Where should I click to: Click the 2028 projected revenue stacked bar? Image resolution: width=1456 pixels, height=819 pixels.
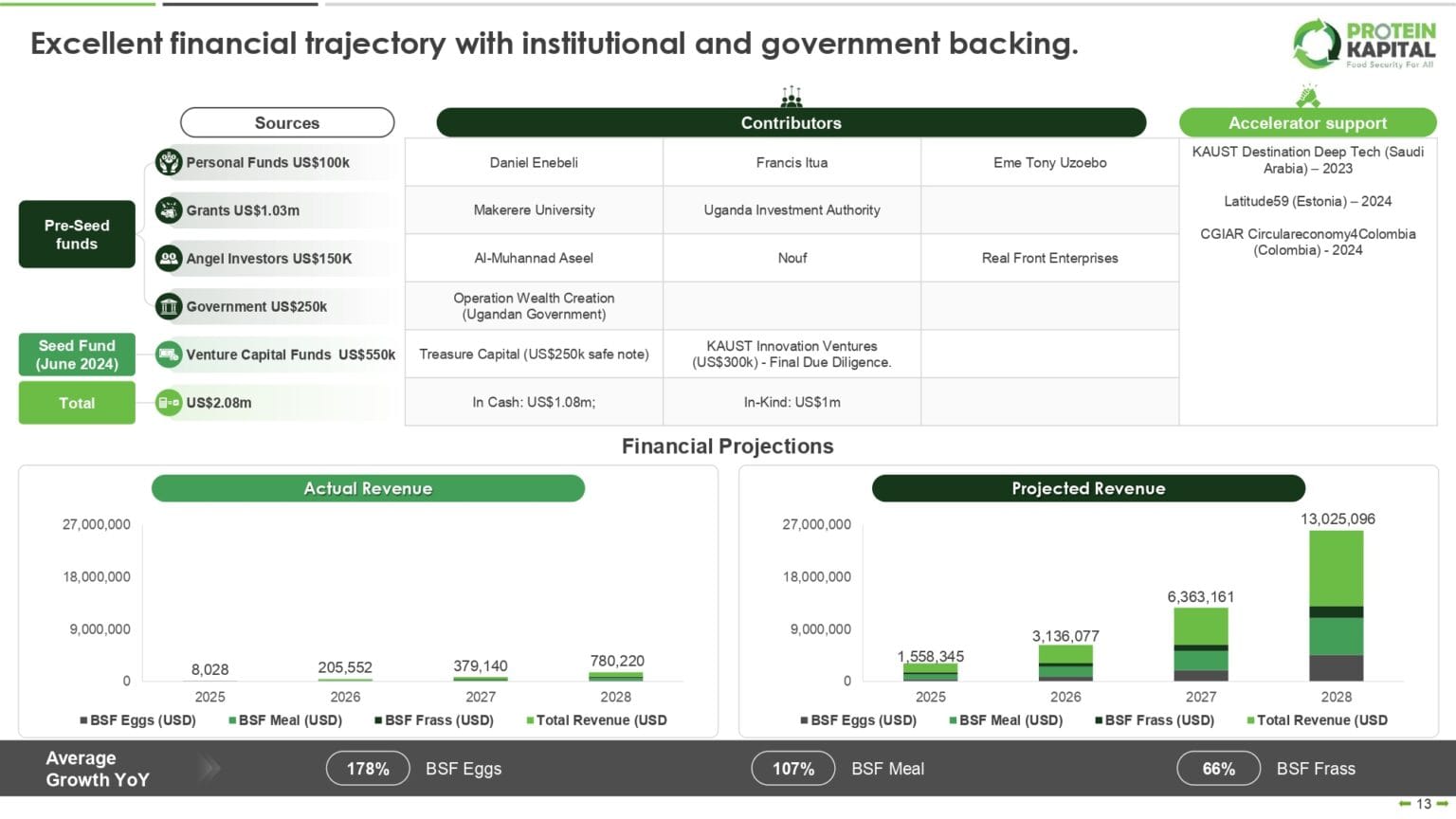[x=1337, y=606]
